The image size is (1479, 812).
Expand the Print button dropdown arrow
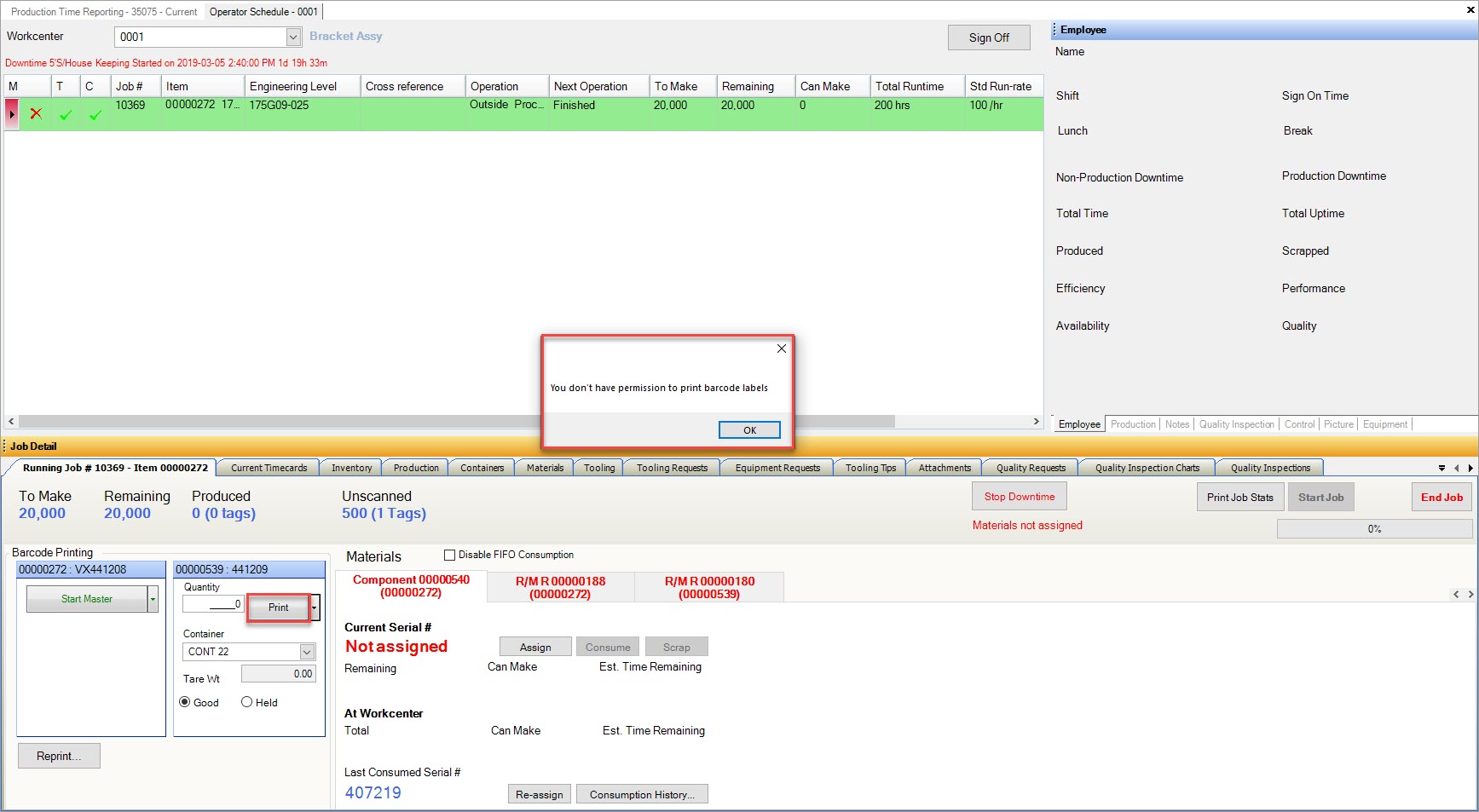[x=315, y=608]
